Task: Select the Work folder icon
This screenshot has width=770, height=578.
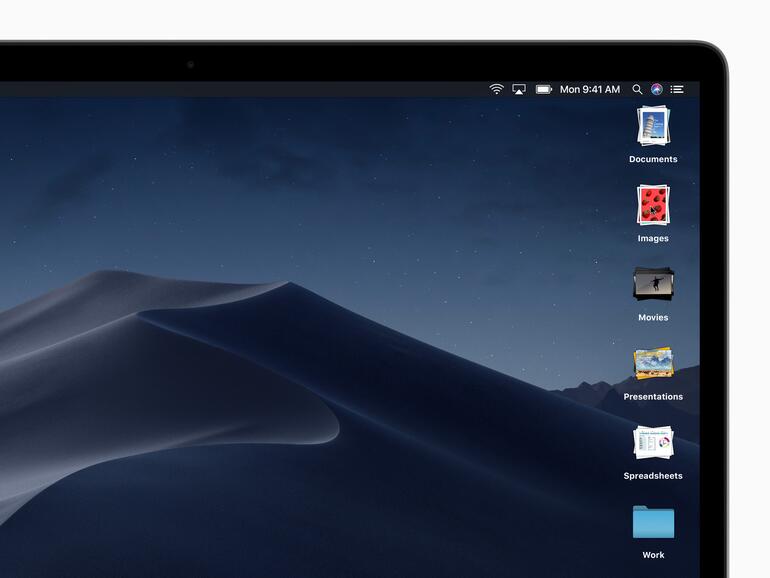Action: point(653,522)
